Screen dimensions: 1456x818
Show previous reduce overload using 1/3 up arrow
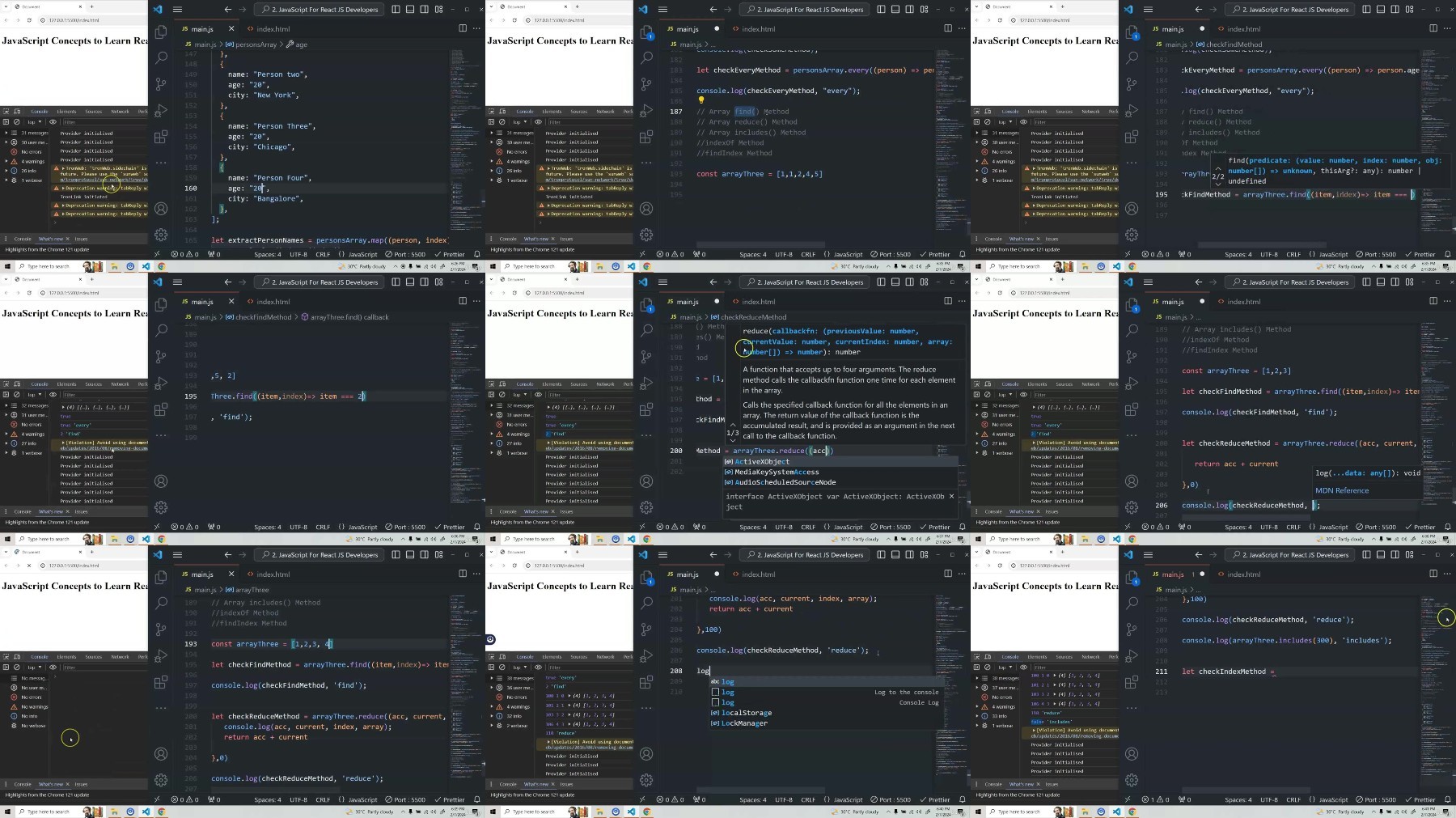tap(733, 424)
